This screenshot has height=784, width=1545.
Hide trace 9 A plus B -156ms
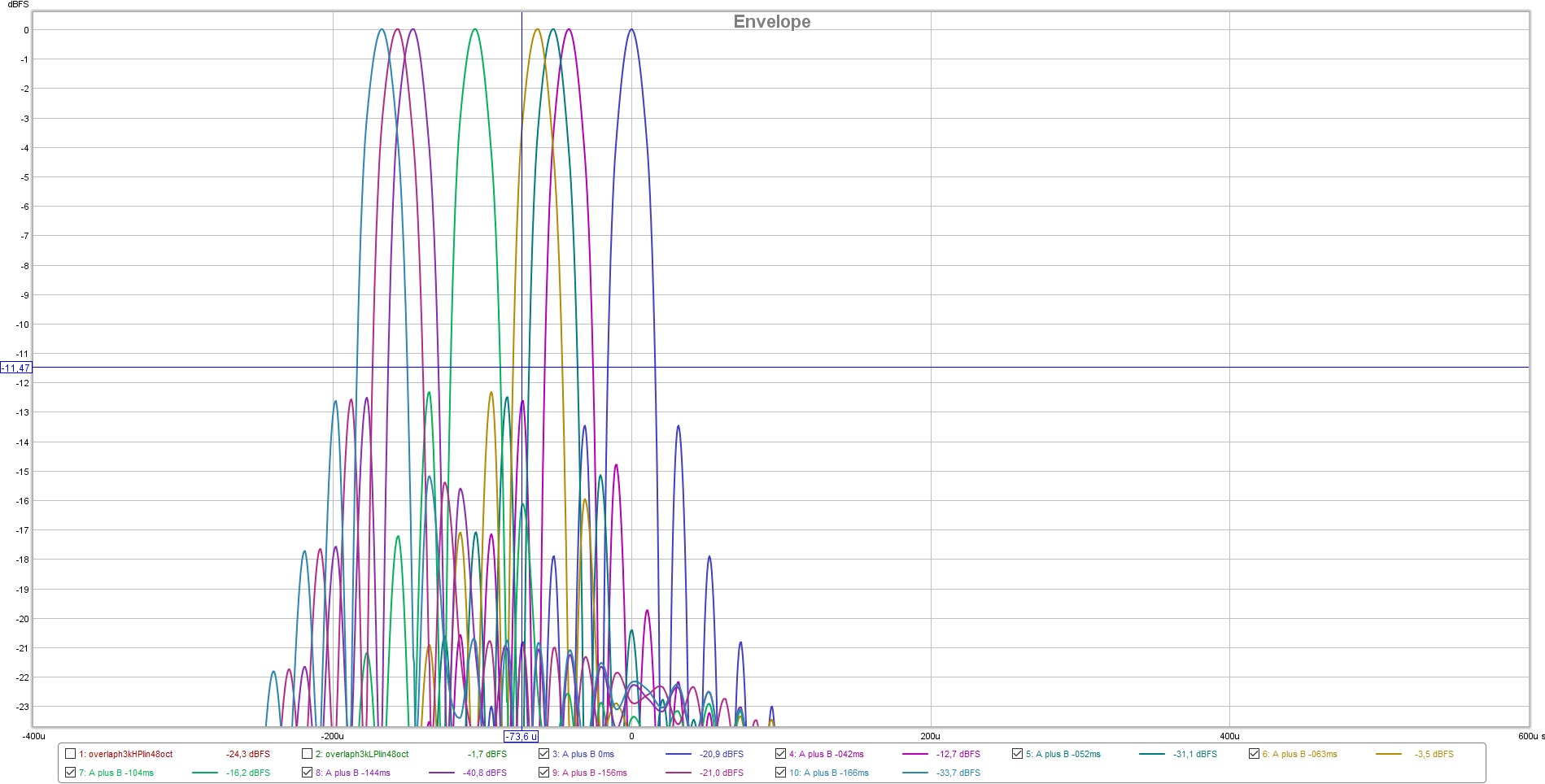pos(544,773)
